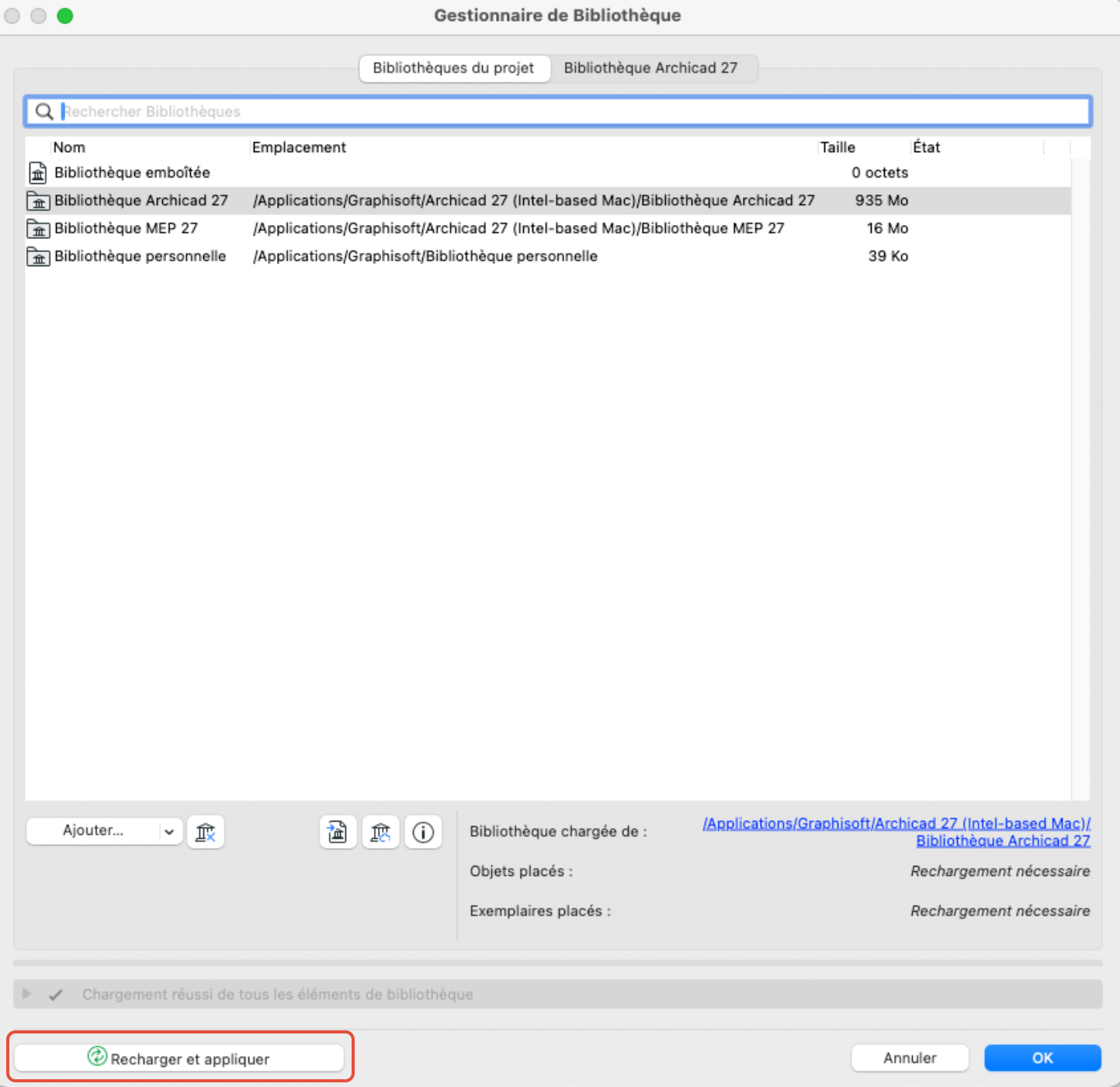Image resolution: width=1120 pixels, height=1087 pixels.
Task: Switch to Bibliothèques du projet tab
Action: coord(454,68)
